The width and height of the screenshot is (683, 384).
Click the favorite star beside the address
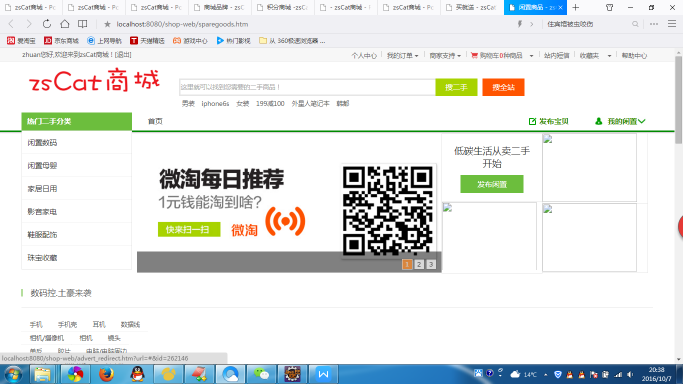pyautogui.click(x=107, y=24)
